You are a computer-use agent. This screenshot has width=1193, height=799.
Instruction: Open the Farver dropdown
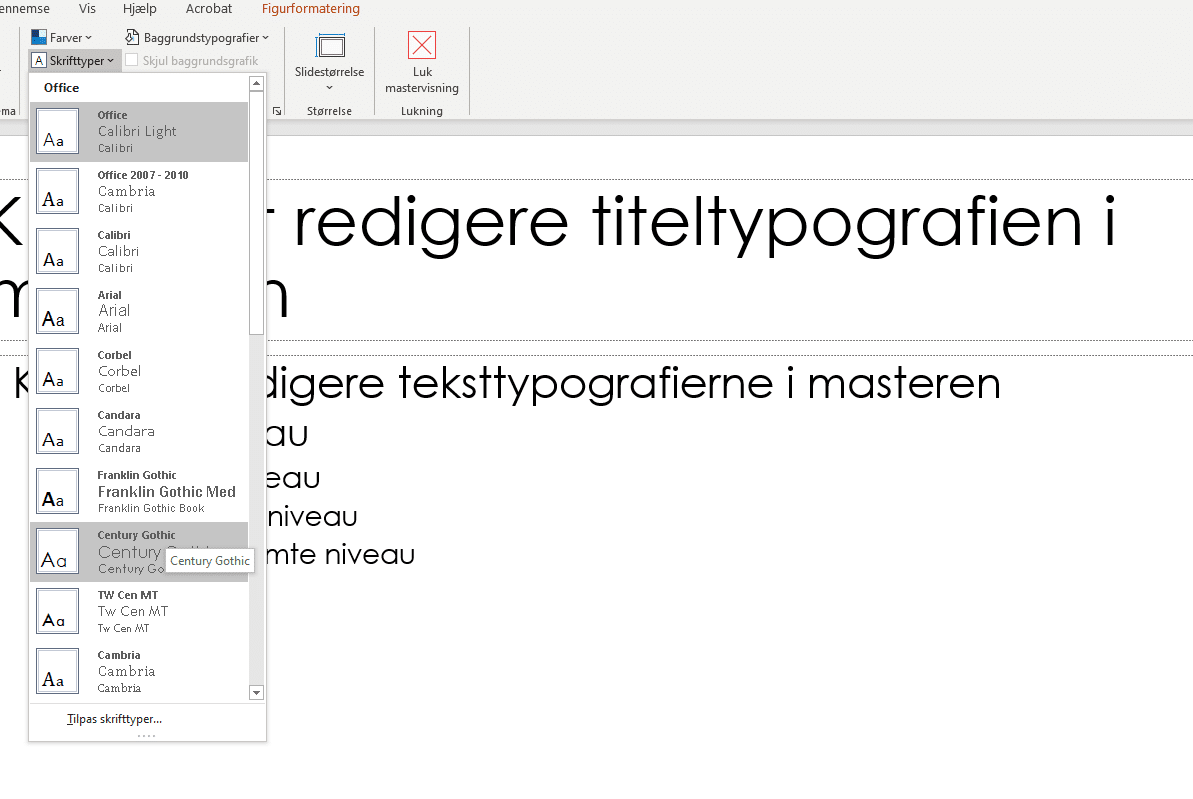point(89,36)
